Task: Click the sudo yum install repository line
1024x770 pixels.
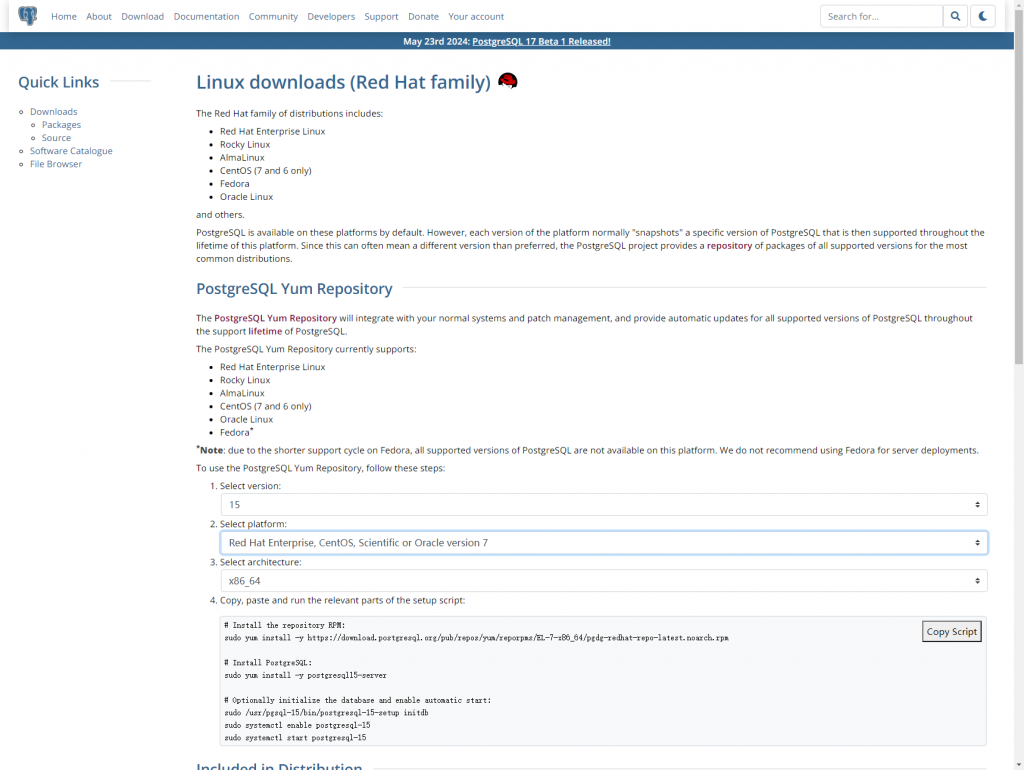Action: [x=477, y=638]
